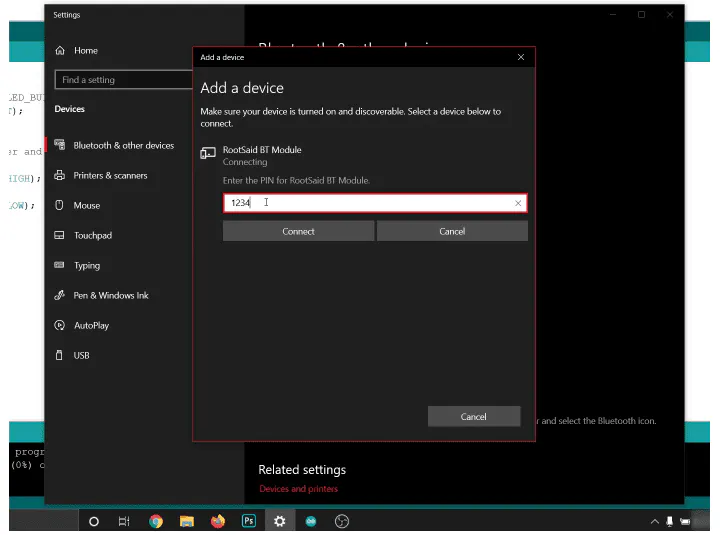
Task: Open USB settings
Action: [x=81, y=356]
